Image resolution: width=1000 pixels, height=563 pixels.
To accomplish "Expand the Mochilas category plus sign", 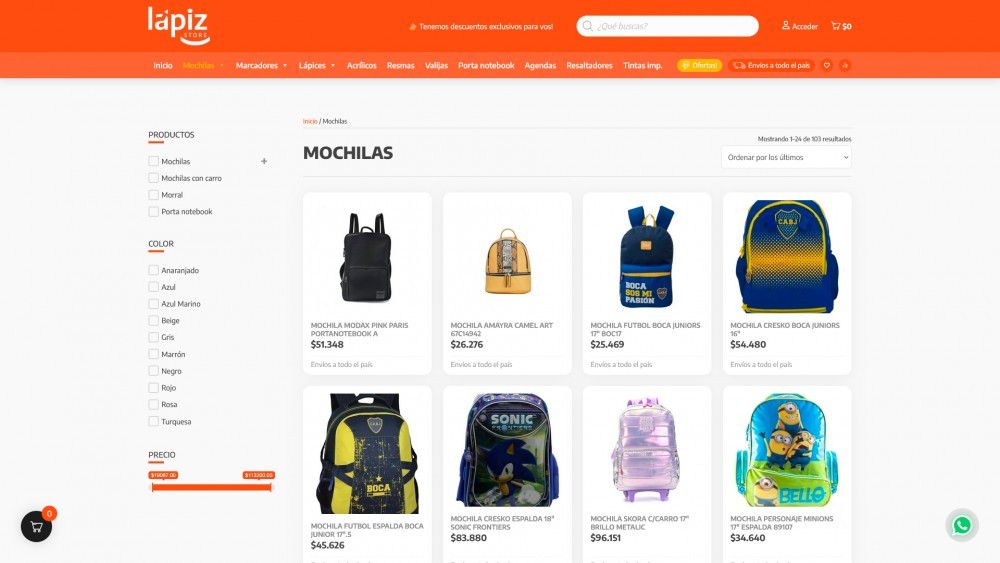I will pos(264,161).
